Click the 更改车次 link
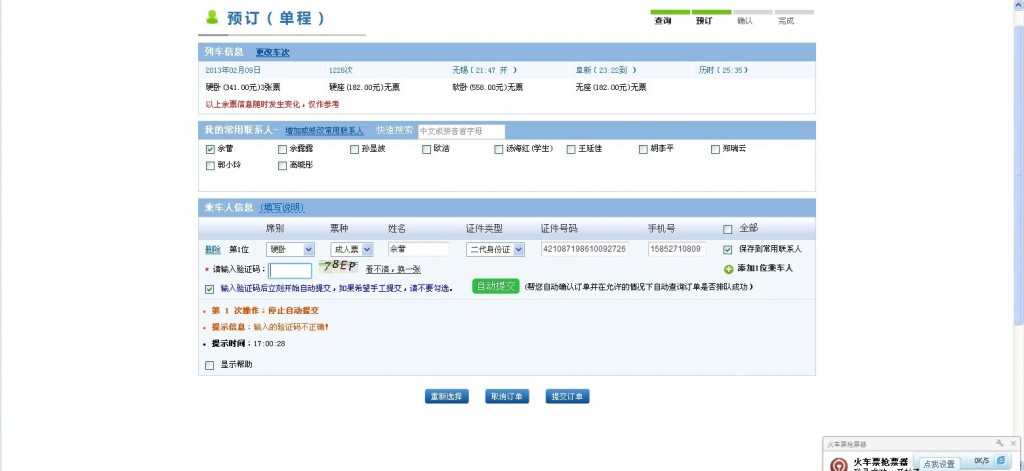Screen dimensions: 1024x471 coord(272,53)
